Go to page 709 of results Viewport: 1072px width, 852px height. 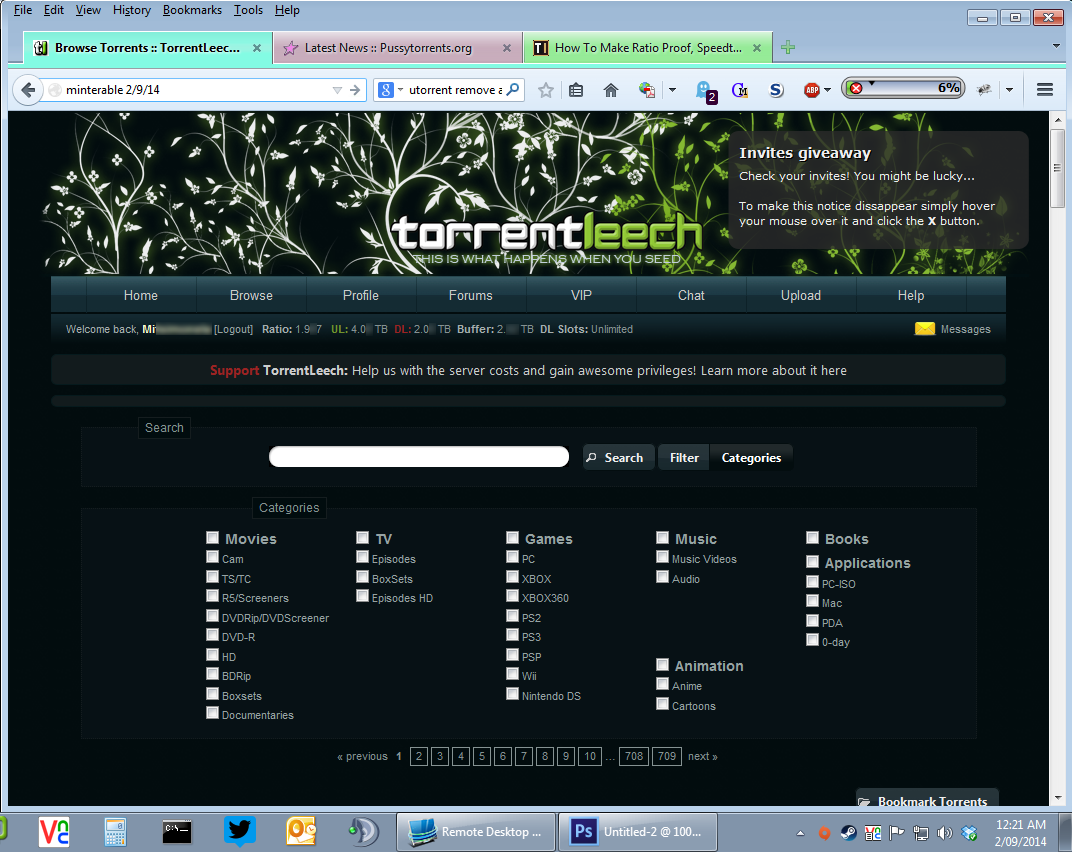667,756
